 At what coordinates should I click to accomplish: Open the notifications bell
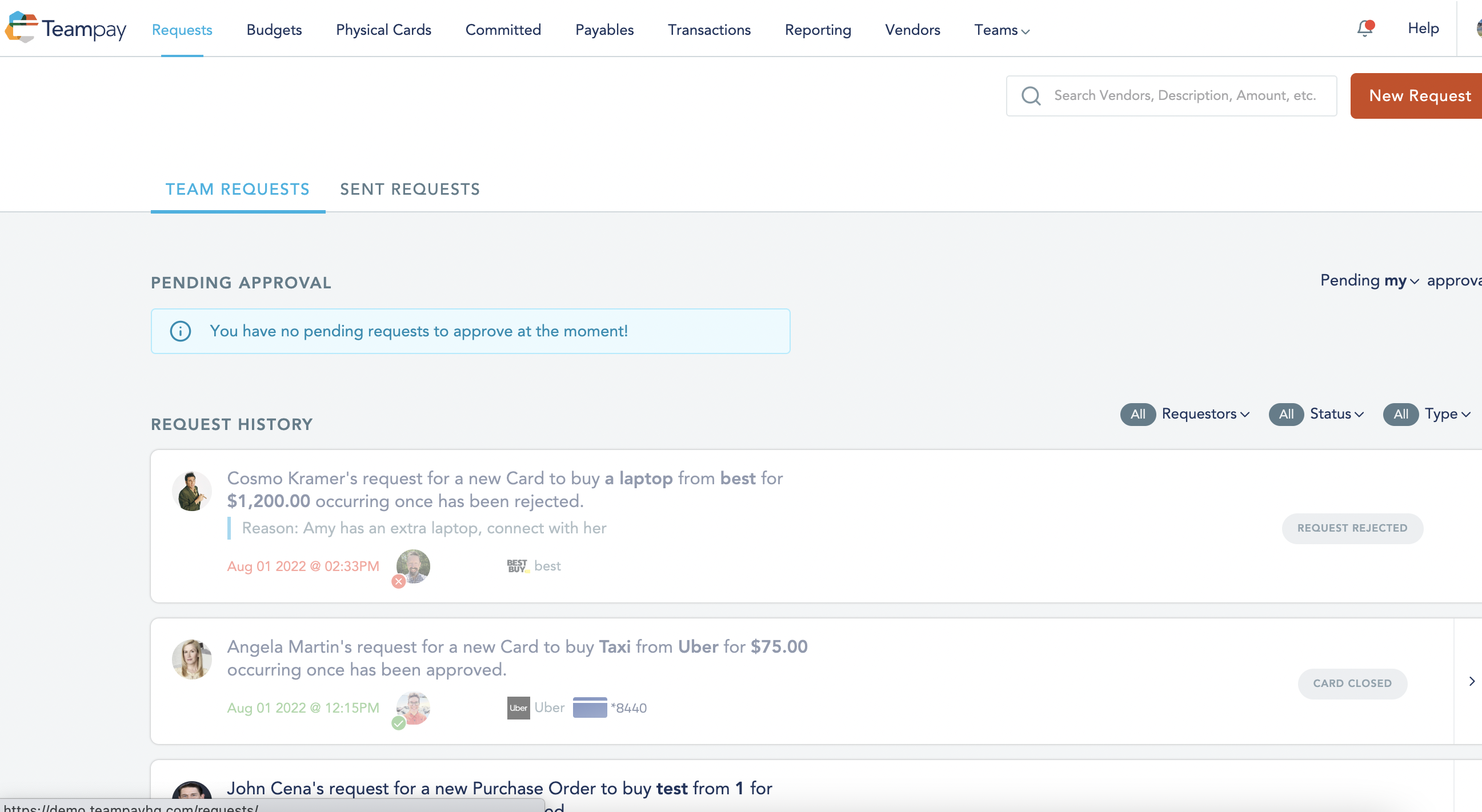tap(1365, 28)
